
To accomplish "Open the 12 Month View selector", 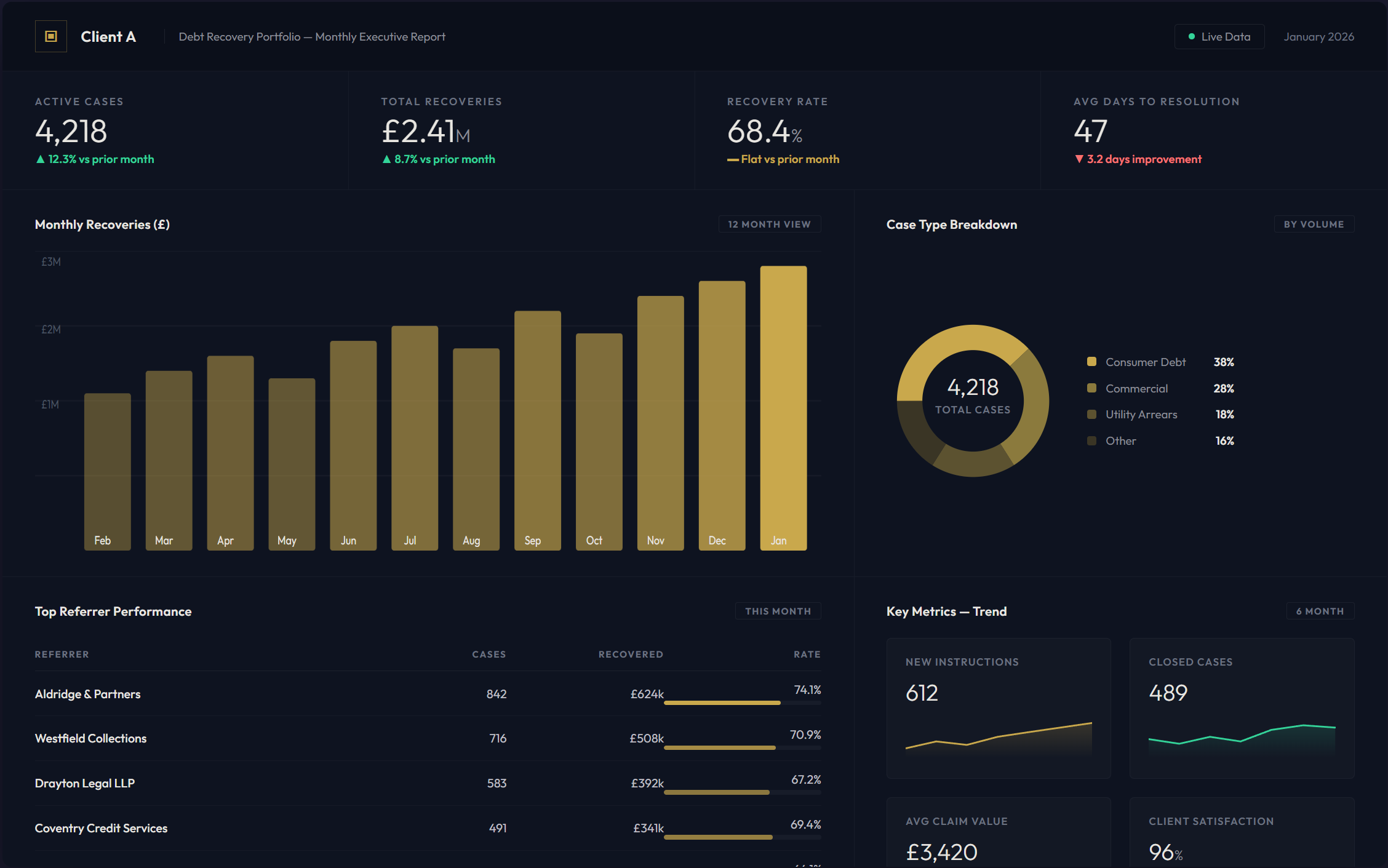I will pyautogui.click(x=769, y=224).
